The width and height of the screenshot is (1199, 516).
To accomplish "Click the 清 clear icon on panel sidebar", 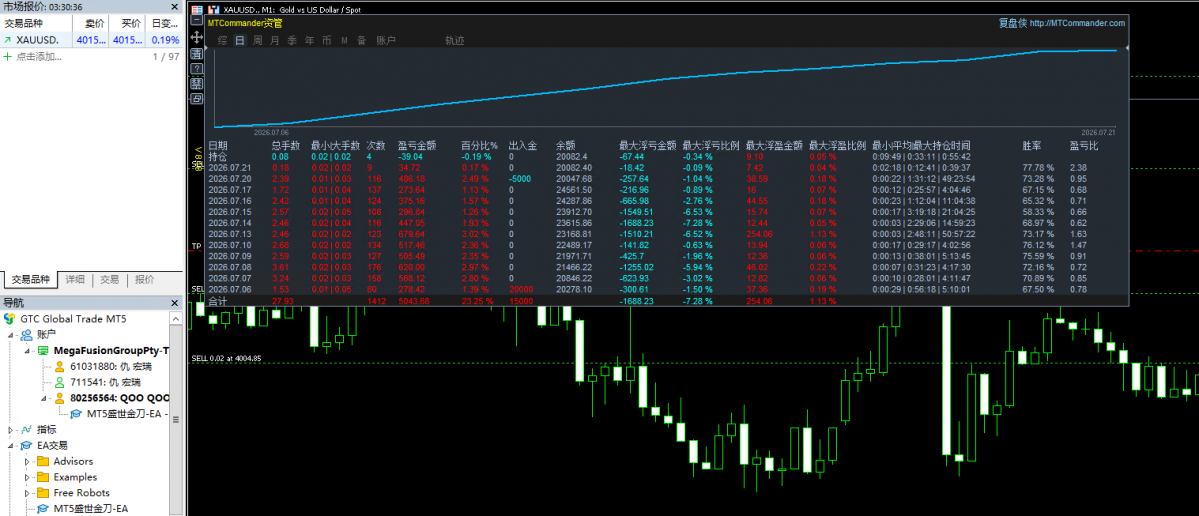I will click(x=197, y=54).
